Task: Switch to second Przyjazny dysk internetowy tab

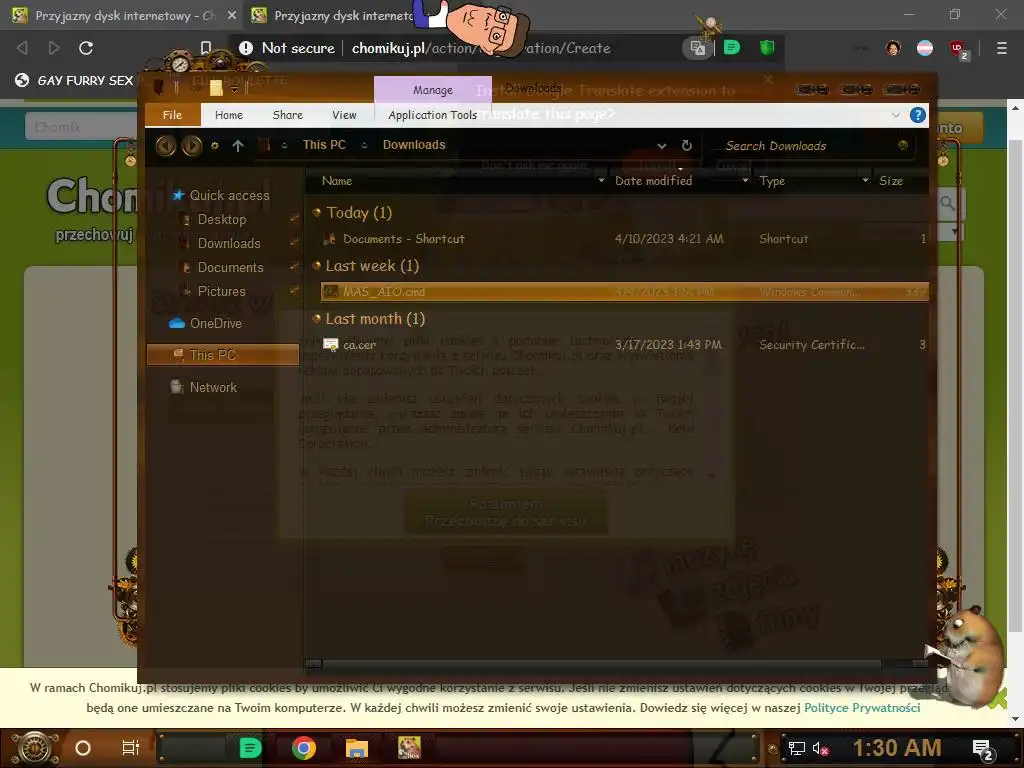Action: tap(332, 15)
